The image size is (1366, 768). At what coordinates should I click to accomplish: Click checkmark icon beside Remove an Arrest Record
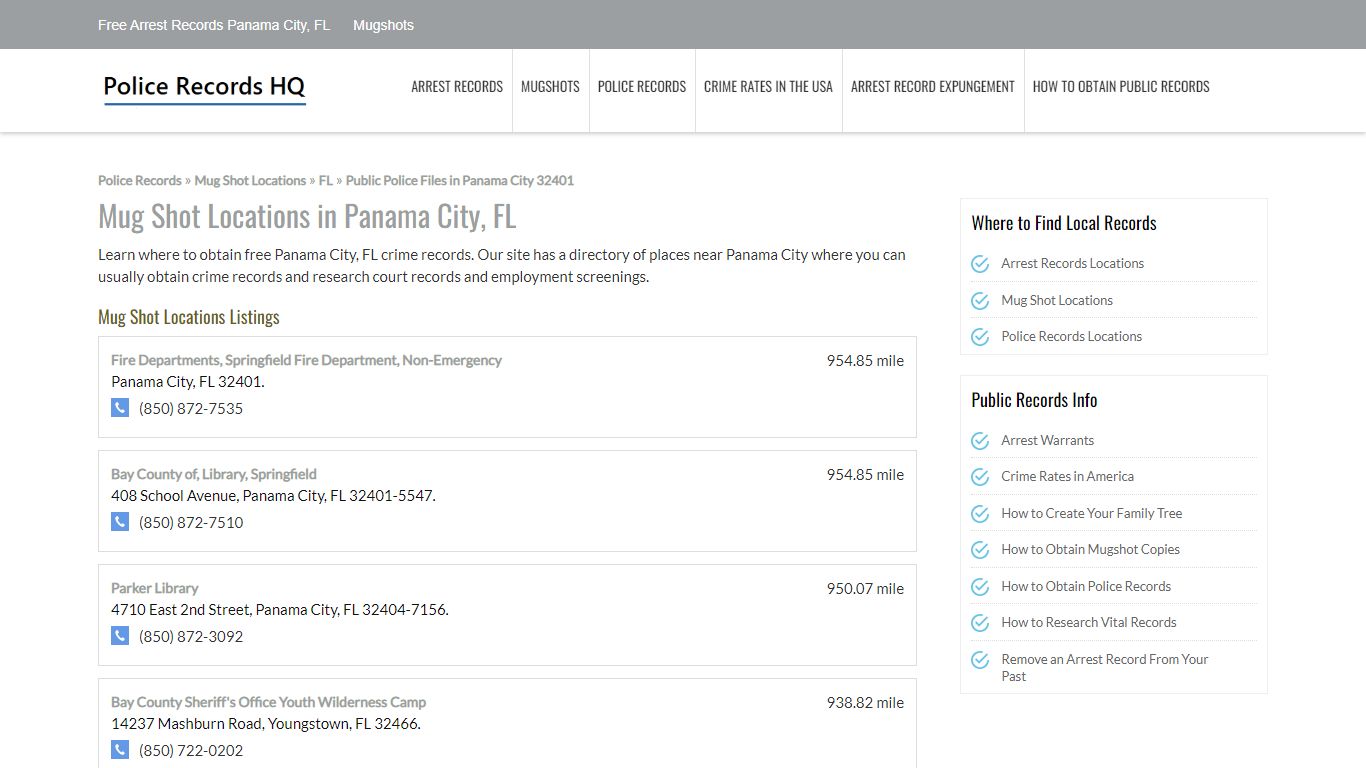[980, 660]
